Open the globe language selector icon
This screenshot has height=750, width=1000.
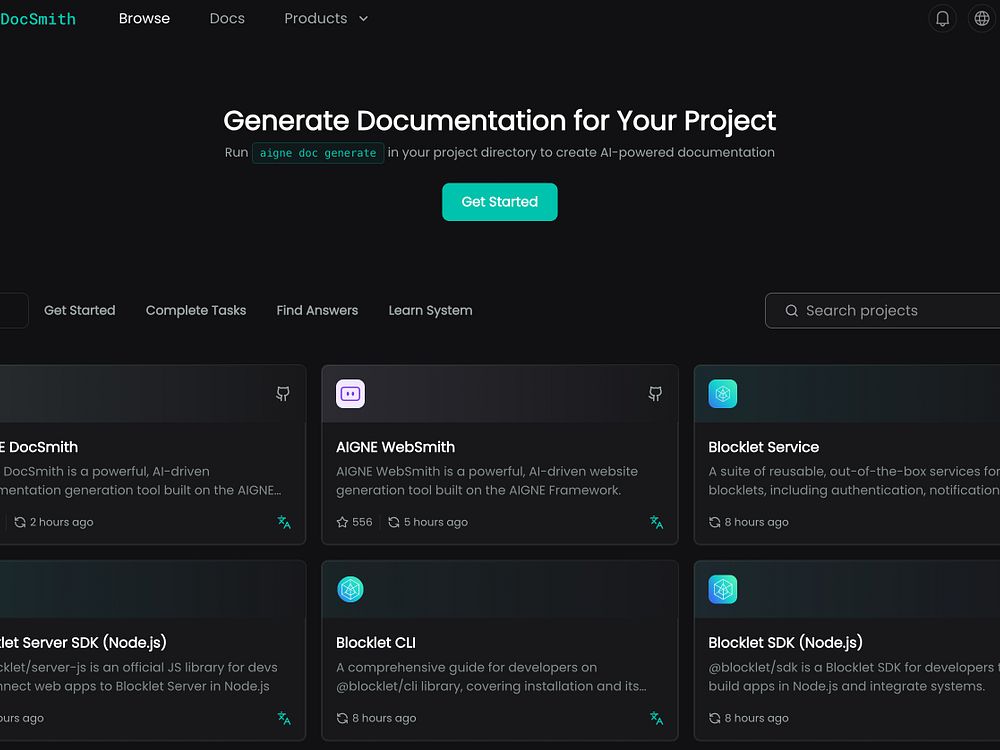(982, 19)
